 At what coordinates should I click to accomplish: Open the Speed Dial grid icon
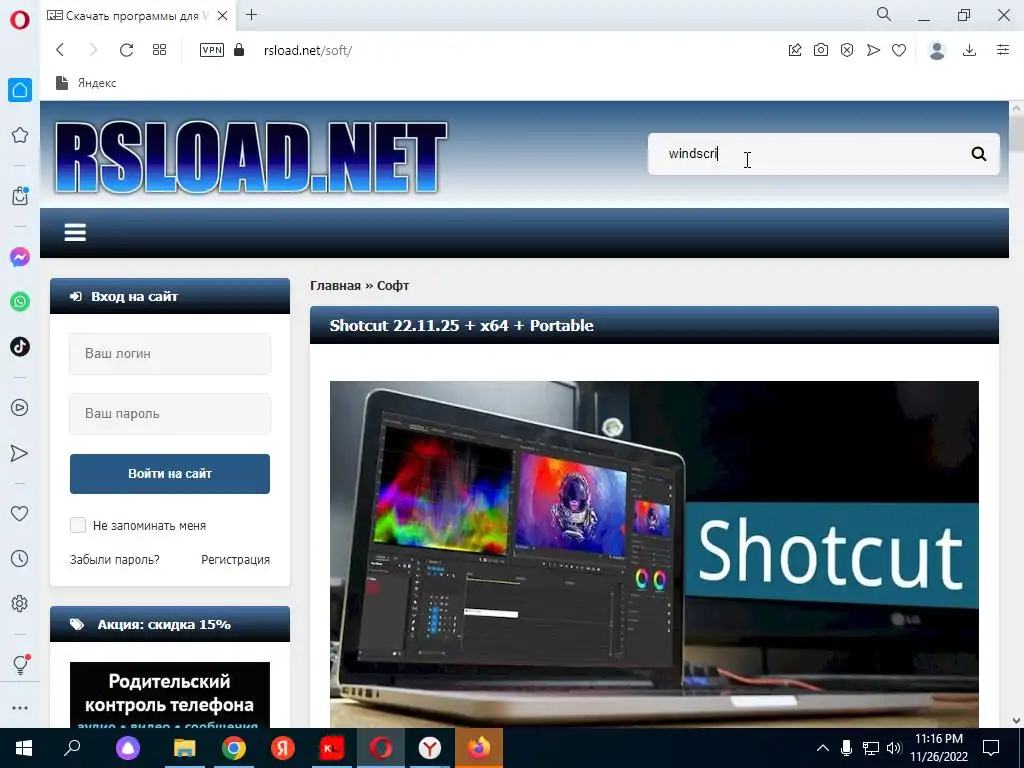[159, 50]
